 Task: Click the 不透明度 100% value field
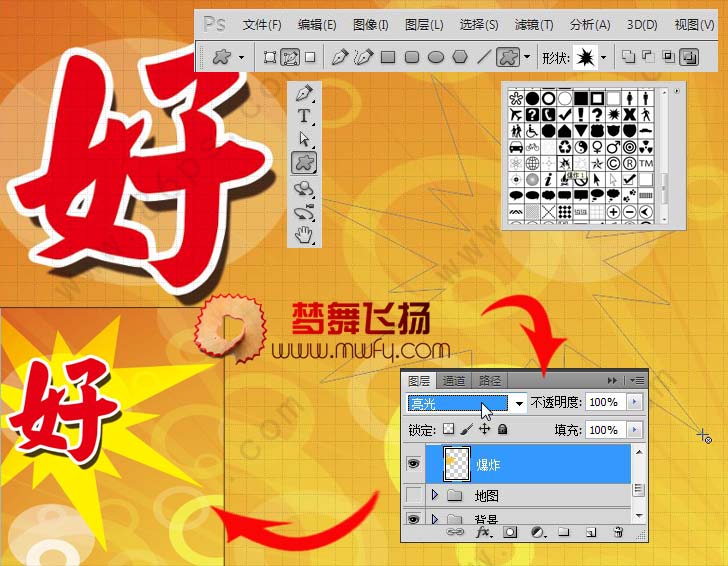pos(605,402)
